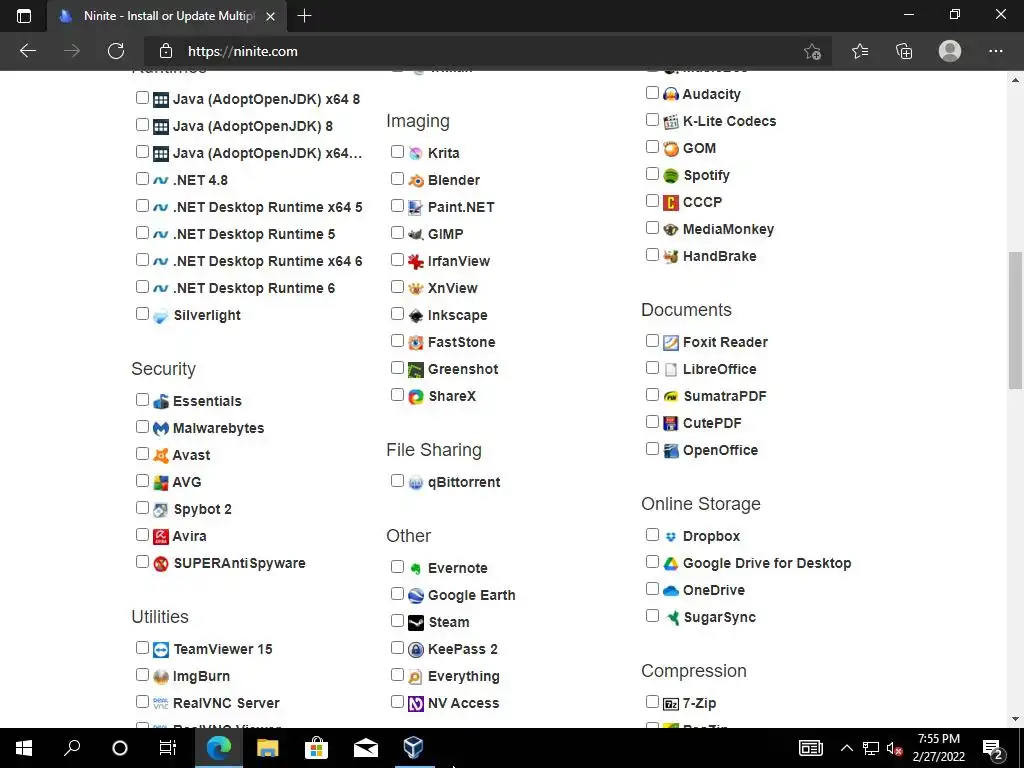Tick the AVG checkbox
This screenshot has height=768, width=1024.
pos(142,481)
